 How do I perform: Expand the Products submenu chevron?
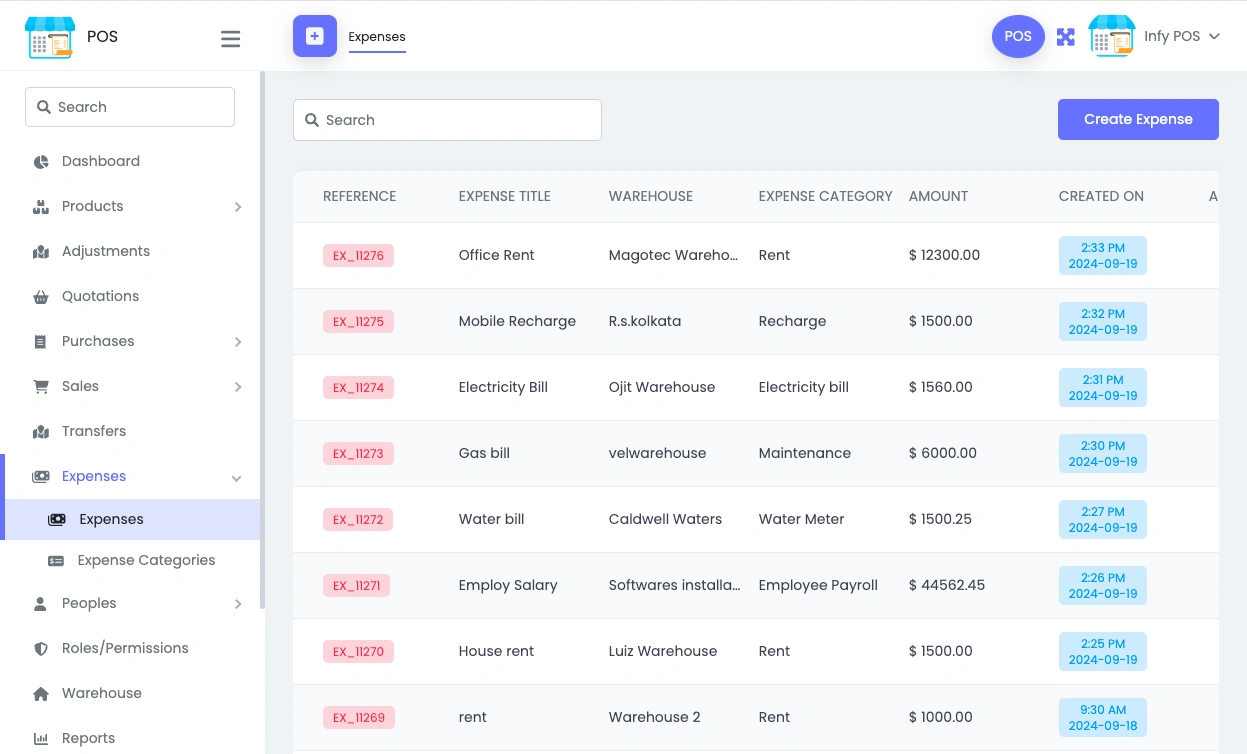point(238,207)
